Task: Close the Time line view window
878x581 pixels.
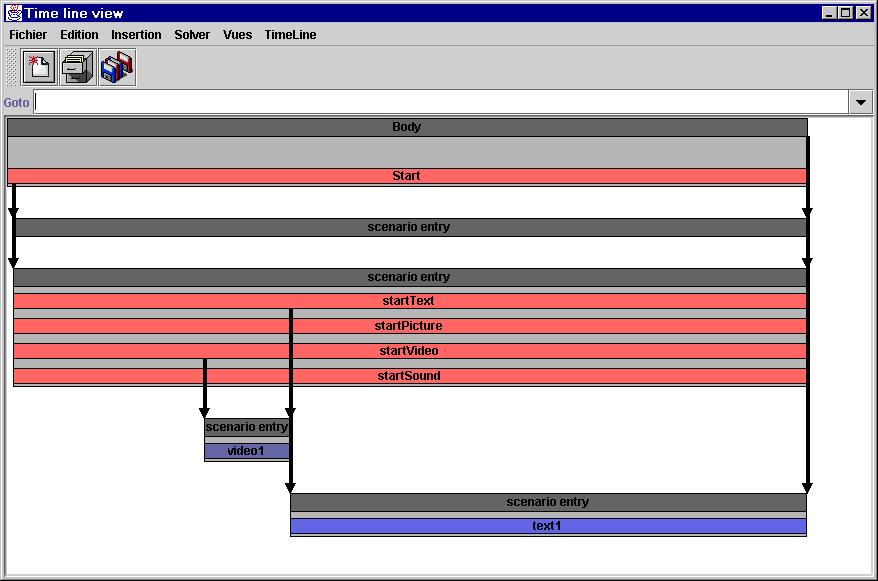Action: [x=864, y=12]
